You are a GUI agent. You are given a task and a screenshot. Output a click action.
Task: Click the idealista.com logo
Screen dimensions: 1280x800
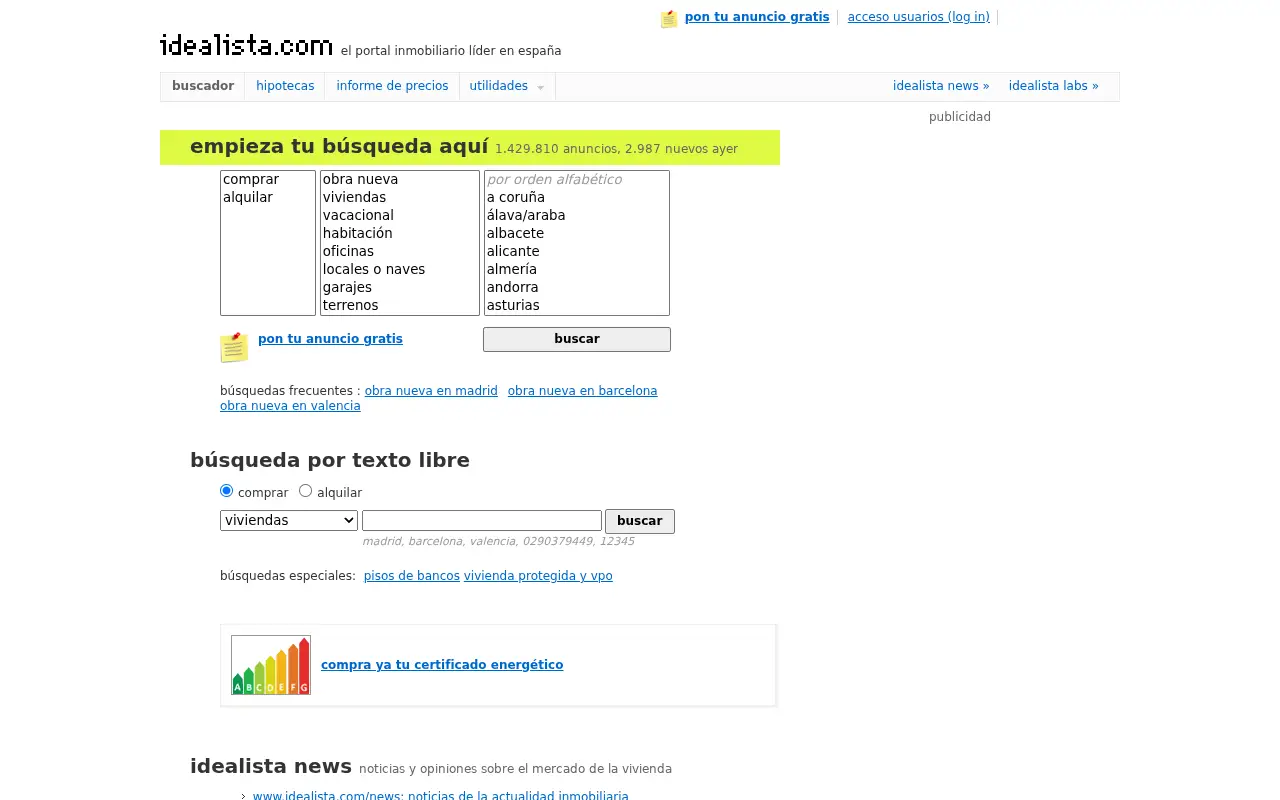[246, 45]
